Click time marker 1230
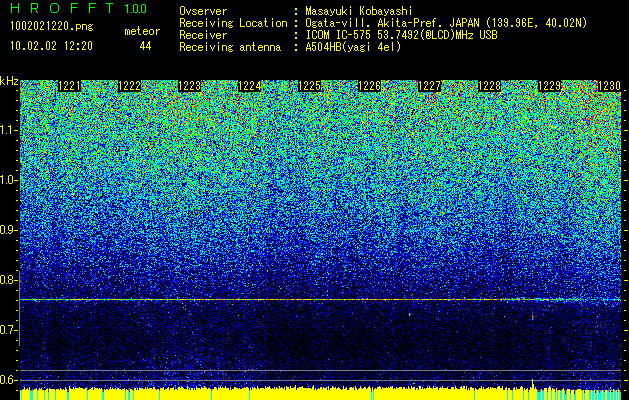This screenshot has height=400, width=629. 609,86
